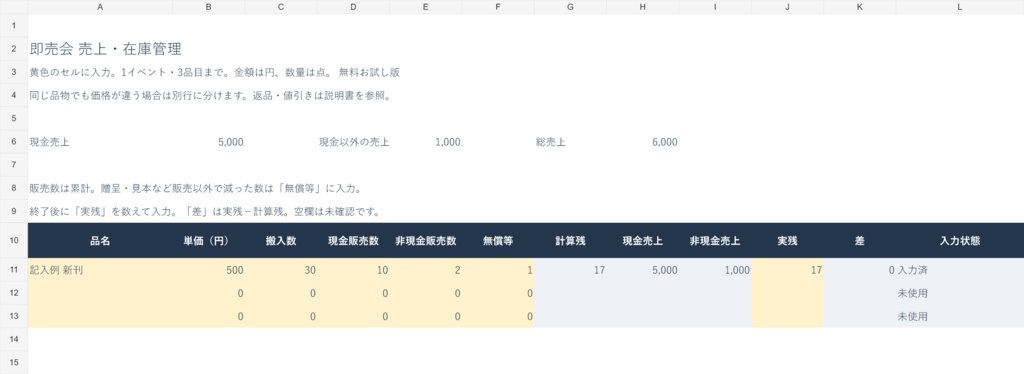Click the 現金売上 table header in row 10
The height and width of the screenshot is (374, 1024).
click(x=643, y=241)
